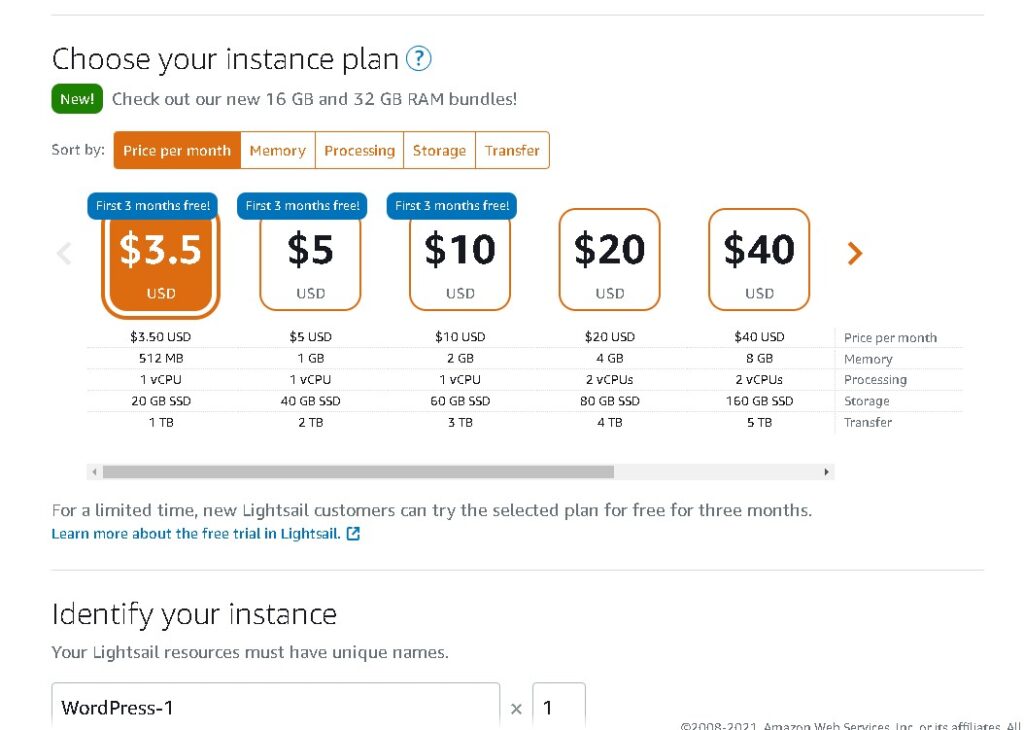
Task: Click the left chevron for previous plans
Action: (x=64, y=253)
